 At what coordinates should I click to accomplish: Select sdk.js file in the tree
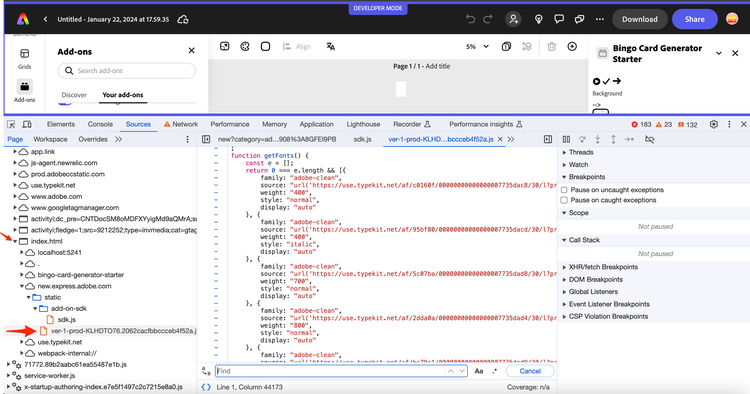(66, 319)
